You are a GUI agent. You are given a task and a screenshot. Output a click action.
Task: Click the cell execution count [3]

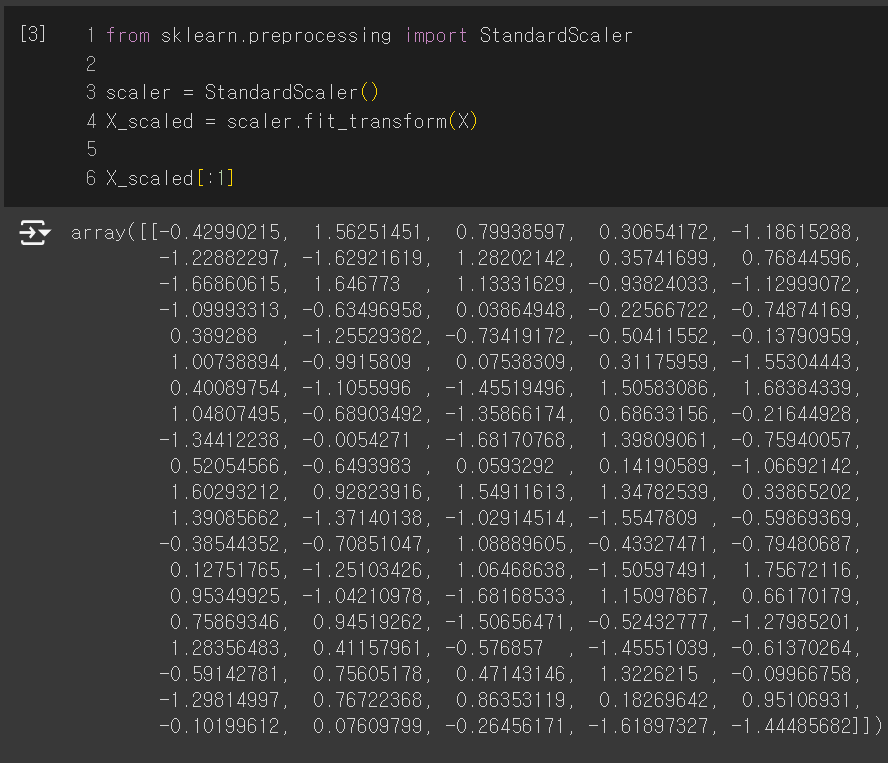coord(33,34)
